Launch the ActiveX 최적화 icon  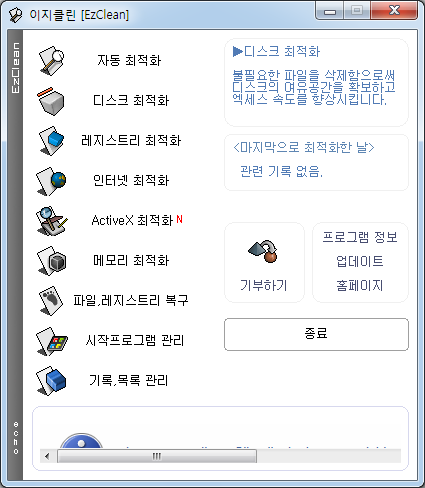coord(52,221)
